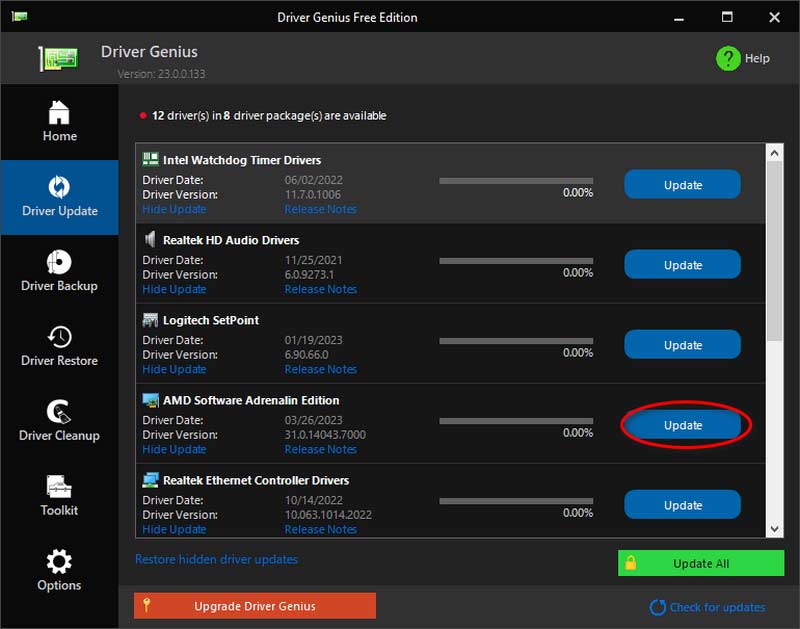This screenshot has width=800, height=629.
Task: Click driver date 01/19/2023
Action: click(x=313, y=340)
